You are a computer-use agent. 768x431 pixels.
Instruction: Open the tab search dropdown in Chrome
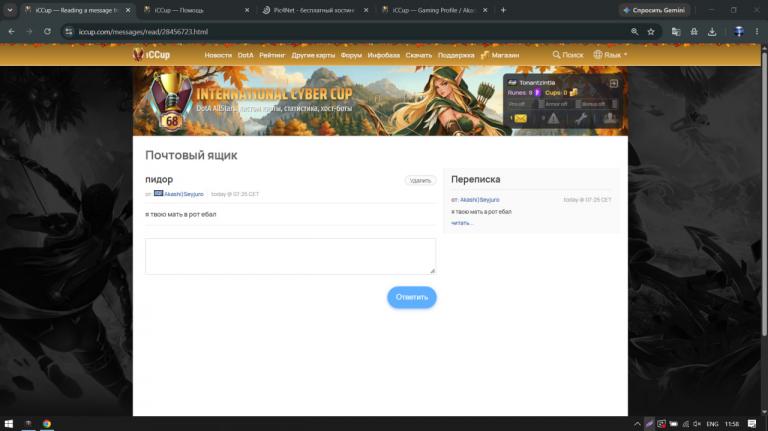click(10, 10)
